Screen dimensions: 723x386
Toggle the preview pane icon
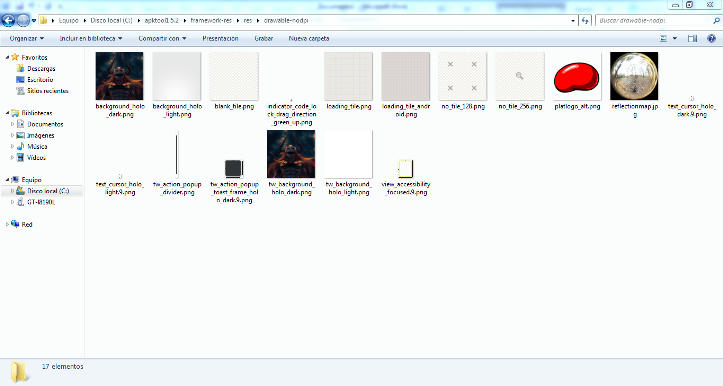[x=692, y=39]
